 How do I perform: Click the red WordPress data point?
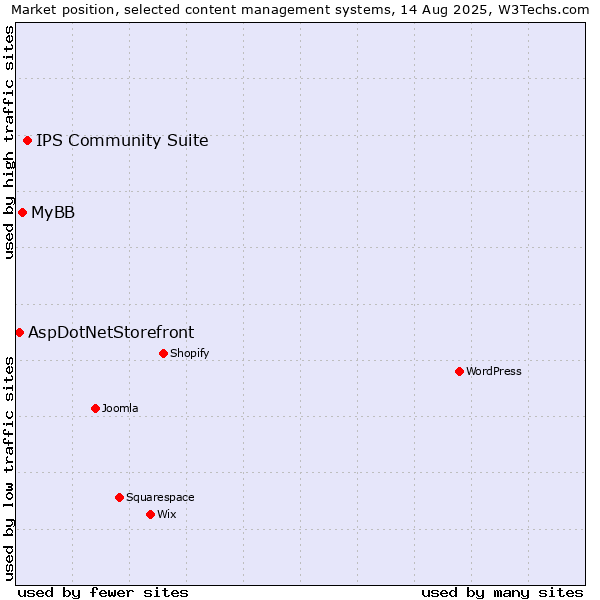[x=460, y=371]
